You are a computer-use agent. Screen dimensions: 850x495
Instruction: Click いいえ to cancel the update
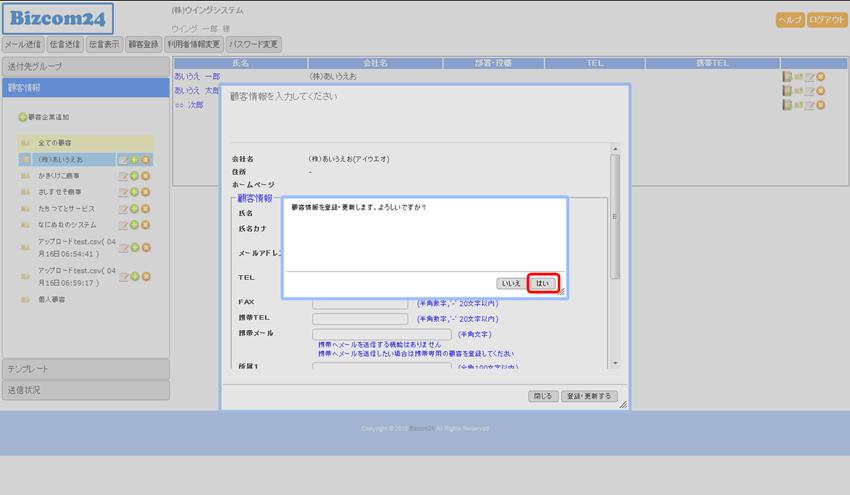click(511, 284)
